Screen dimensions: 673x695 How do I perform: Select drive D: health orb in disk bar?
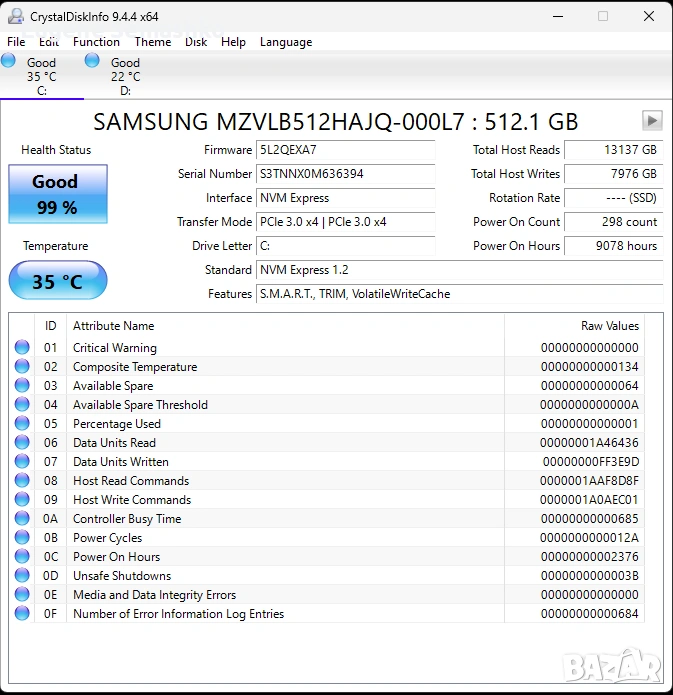pos(92,61)
